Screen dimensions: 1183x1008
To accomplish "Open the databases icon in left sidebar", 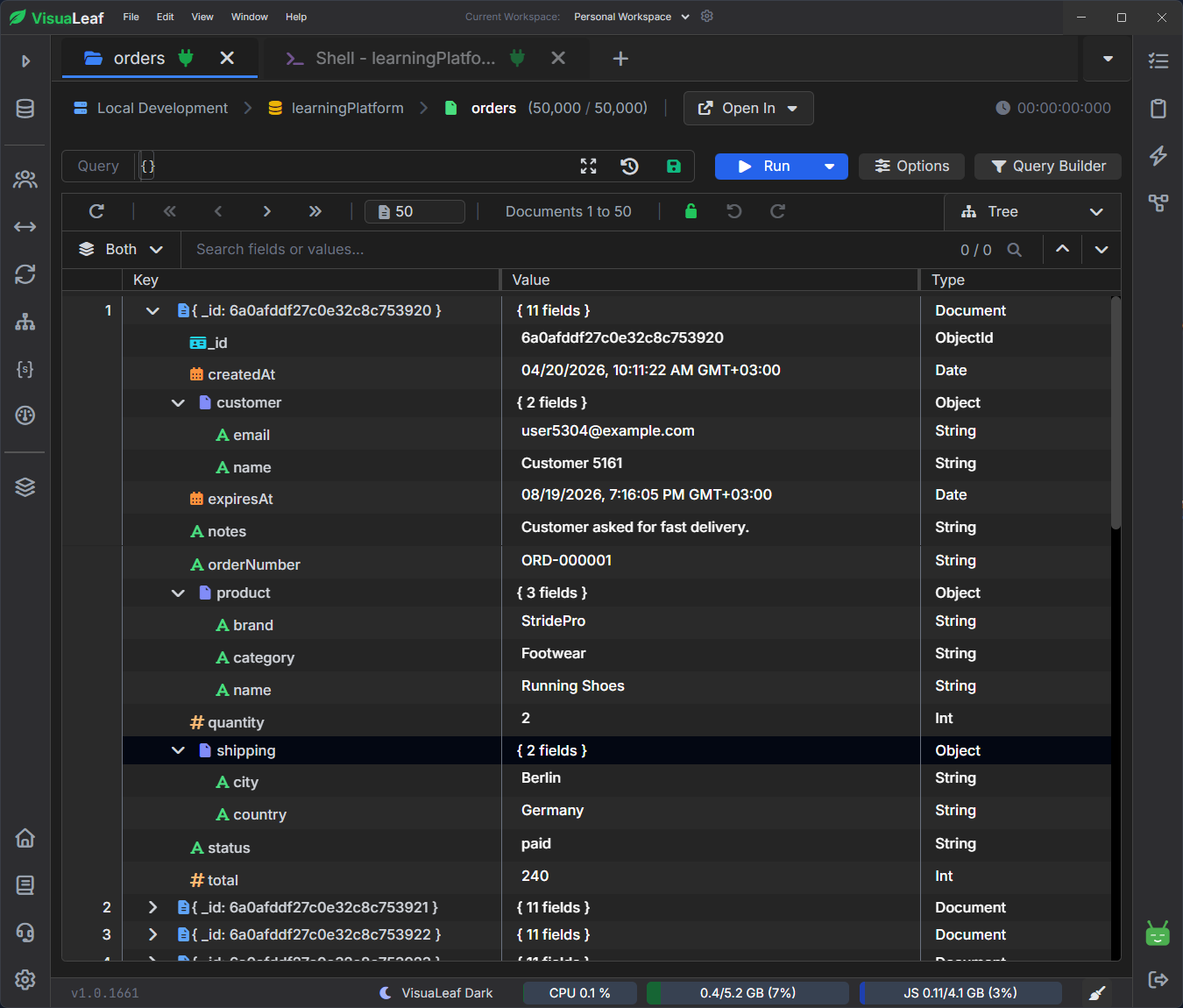I will pyautogui.click(x=25, y=109).
